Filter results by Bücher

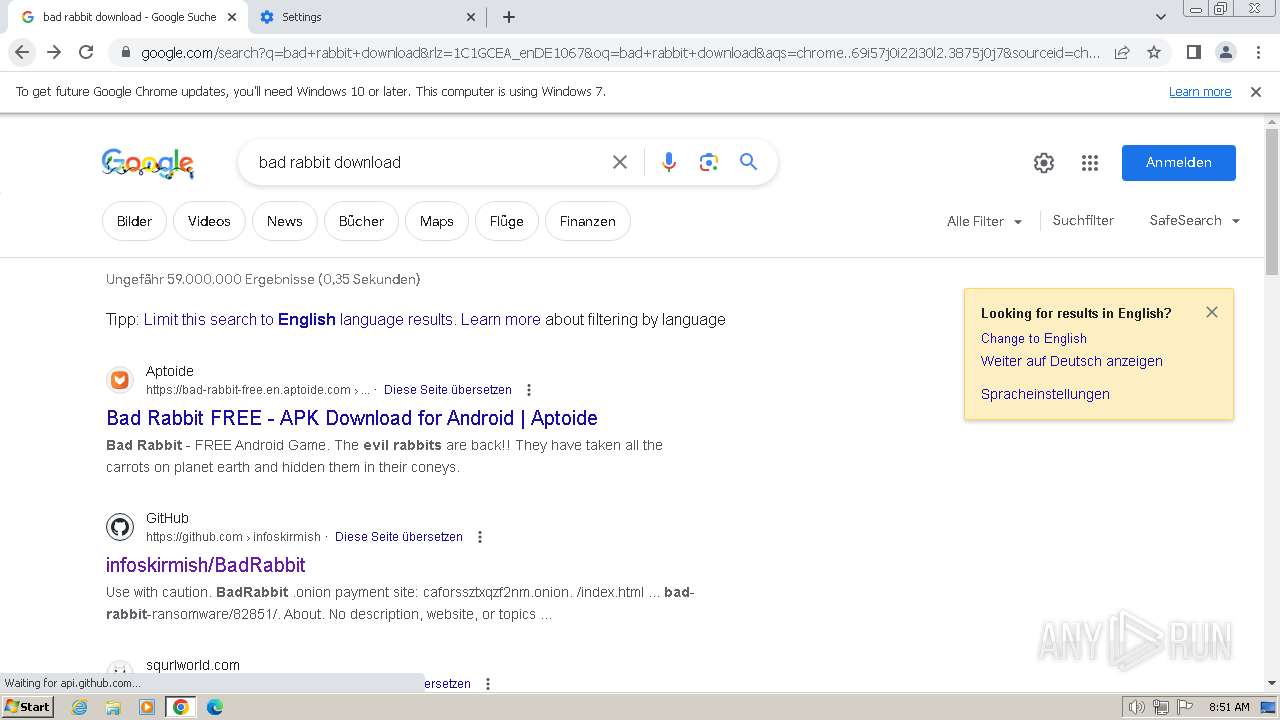click(x=361, y=221)
